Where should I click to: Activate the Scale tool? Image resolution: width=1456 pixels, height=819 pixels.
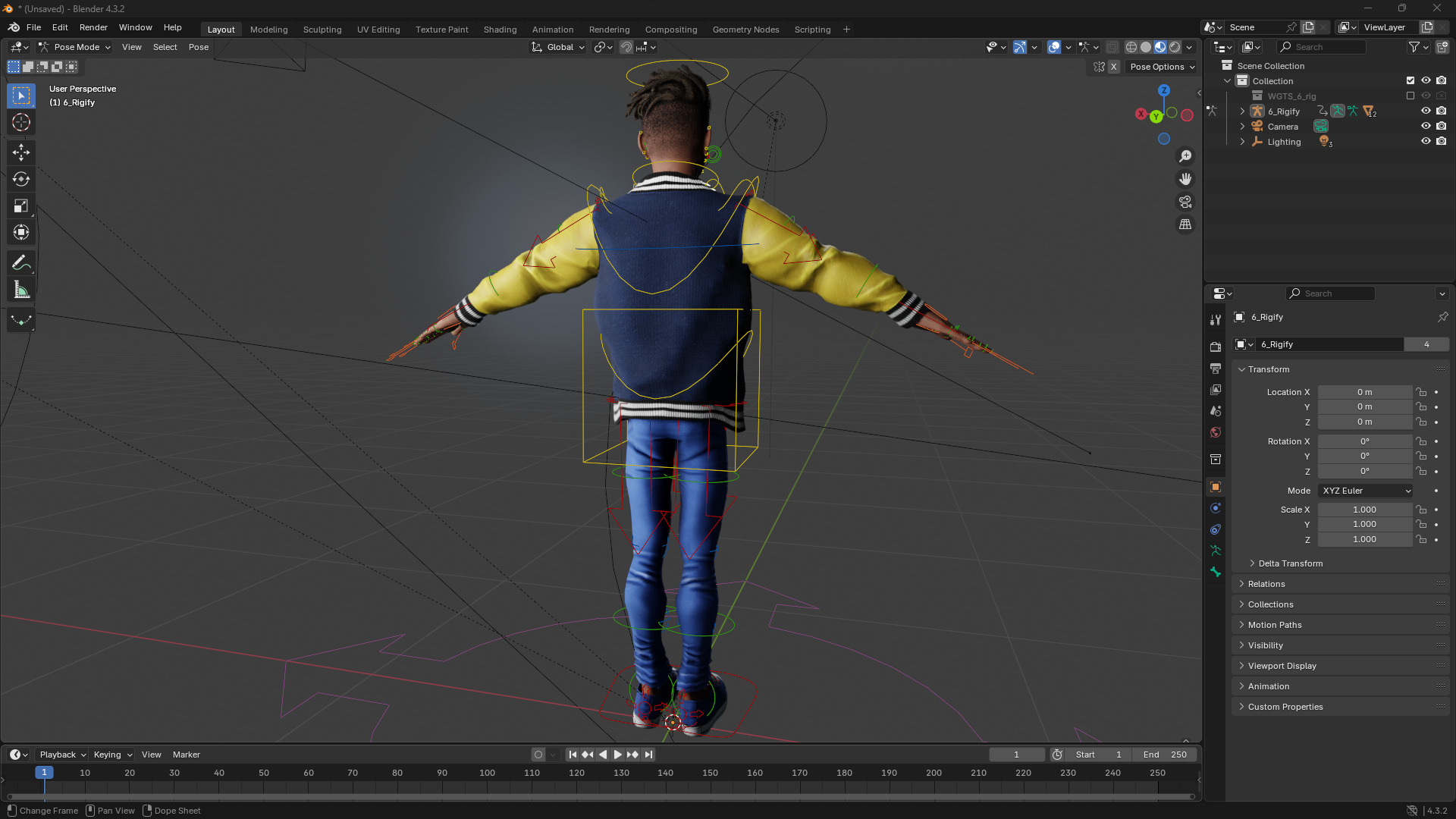21,206
